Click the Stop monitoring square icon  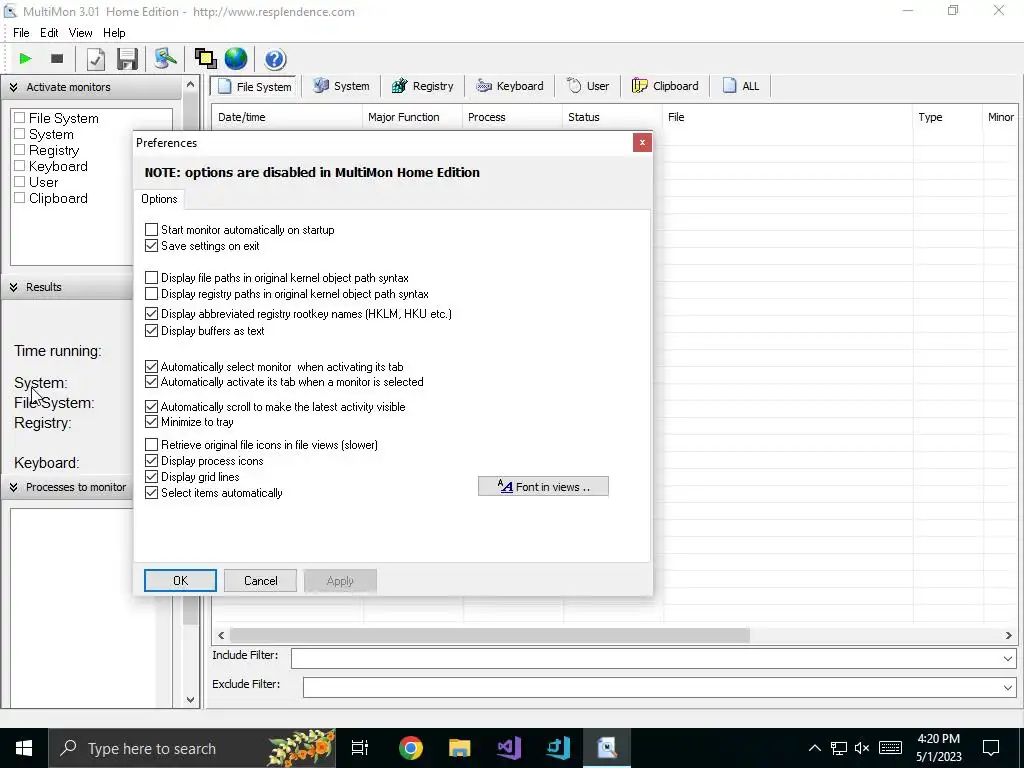pyautogui.click(x=57, y=59)
